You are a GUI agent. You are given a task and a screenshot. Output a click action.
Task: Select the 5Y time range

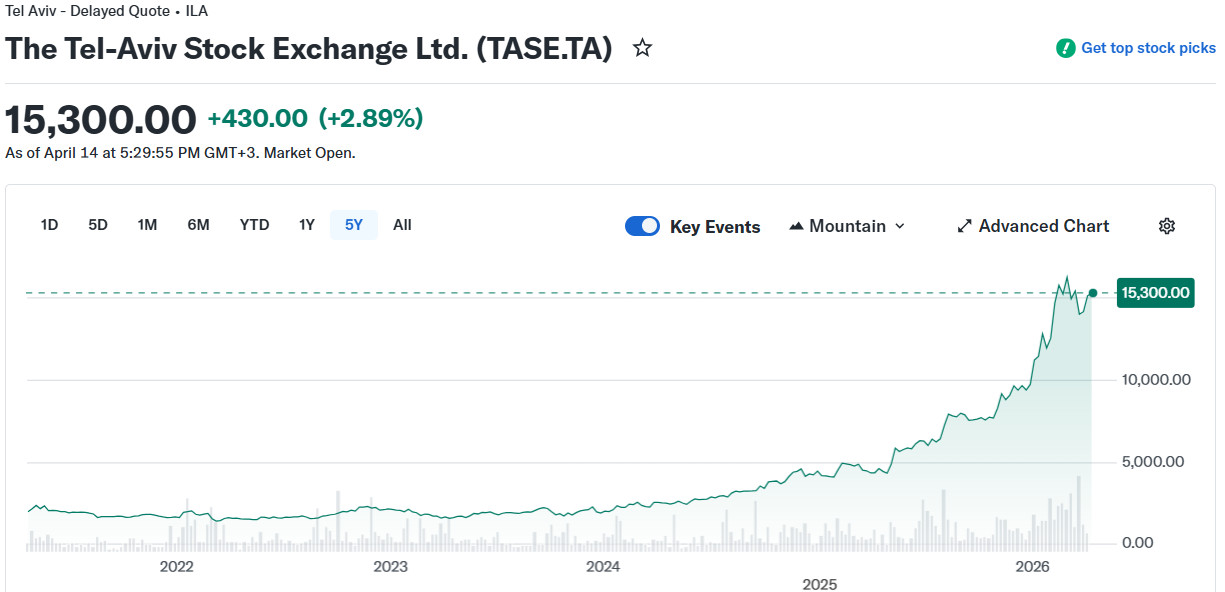(x=354, y=225)
